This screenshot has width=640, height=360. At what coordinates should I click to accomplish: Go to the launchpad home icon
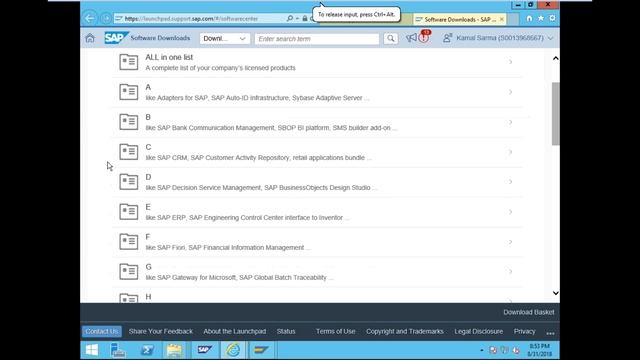[x=90, y=38]
